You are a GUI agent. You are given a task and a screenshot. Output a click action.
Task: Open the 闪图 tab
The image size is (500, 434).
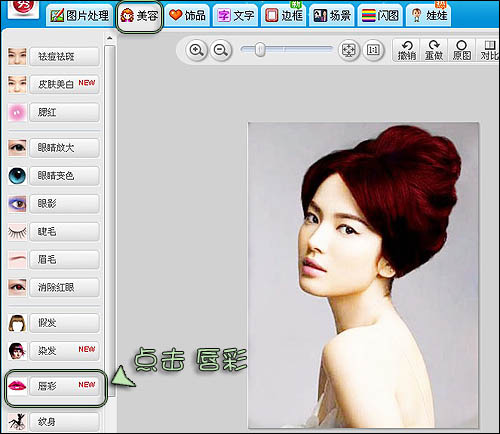tap(380, 15)
